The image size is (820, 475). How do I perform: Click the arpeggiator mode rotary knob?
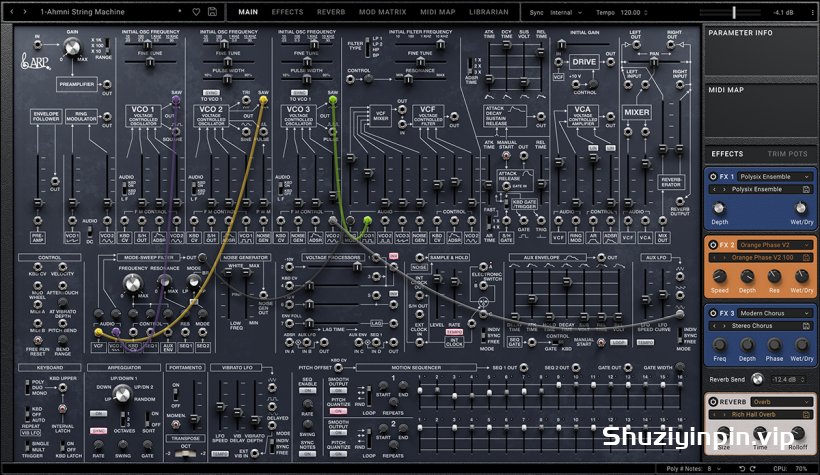click(122, 394)
